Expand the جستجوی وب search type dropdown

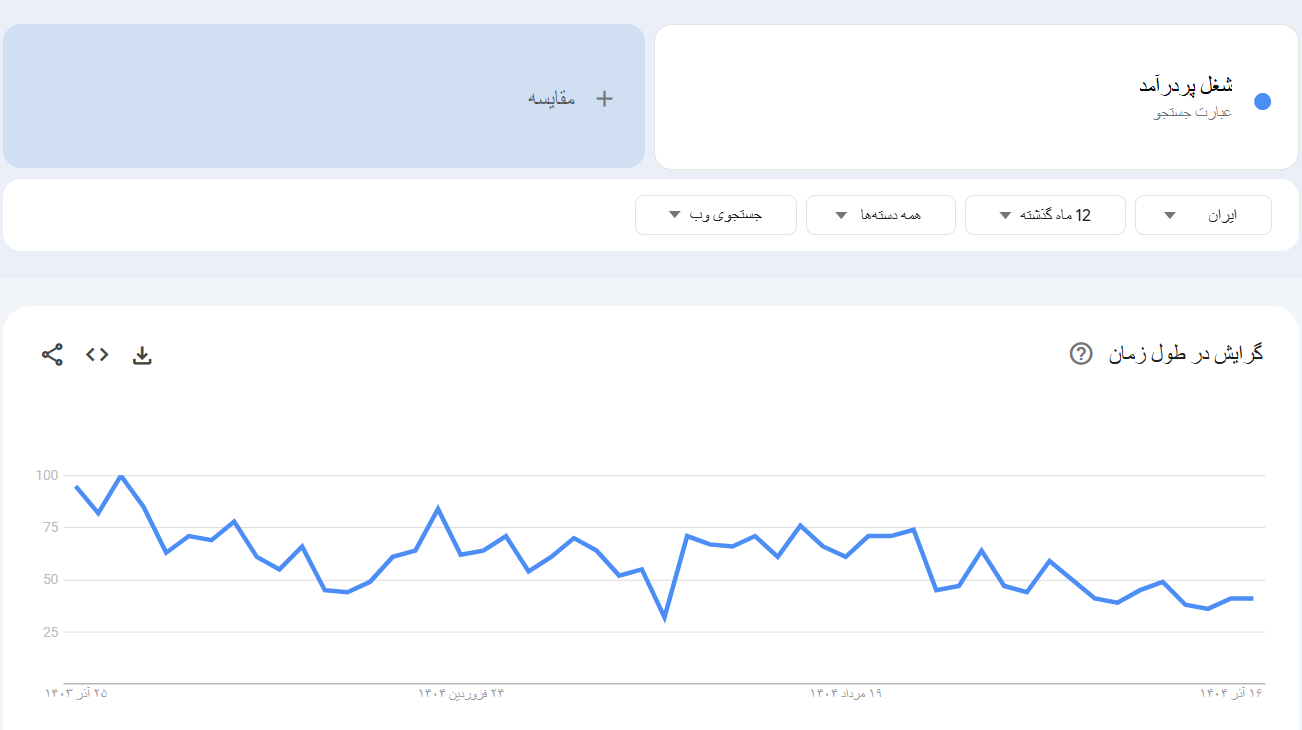(x=715, y=215)
